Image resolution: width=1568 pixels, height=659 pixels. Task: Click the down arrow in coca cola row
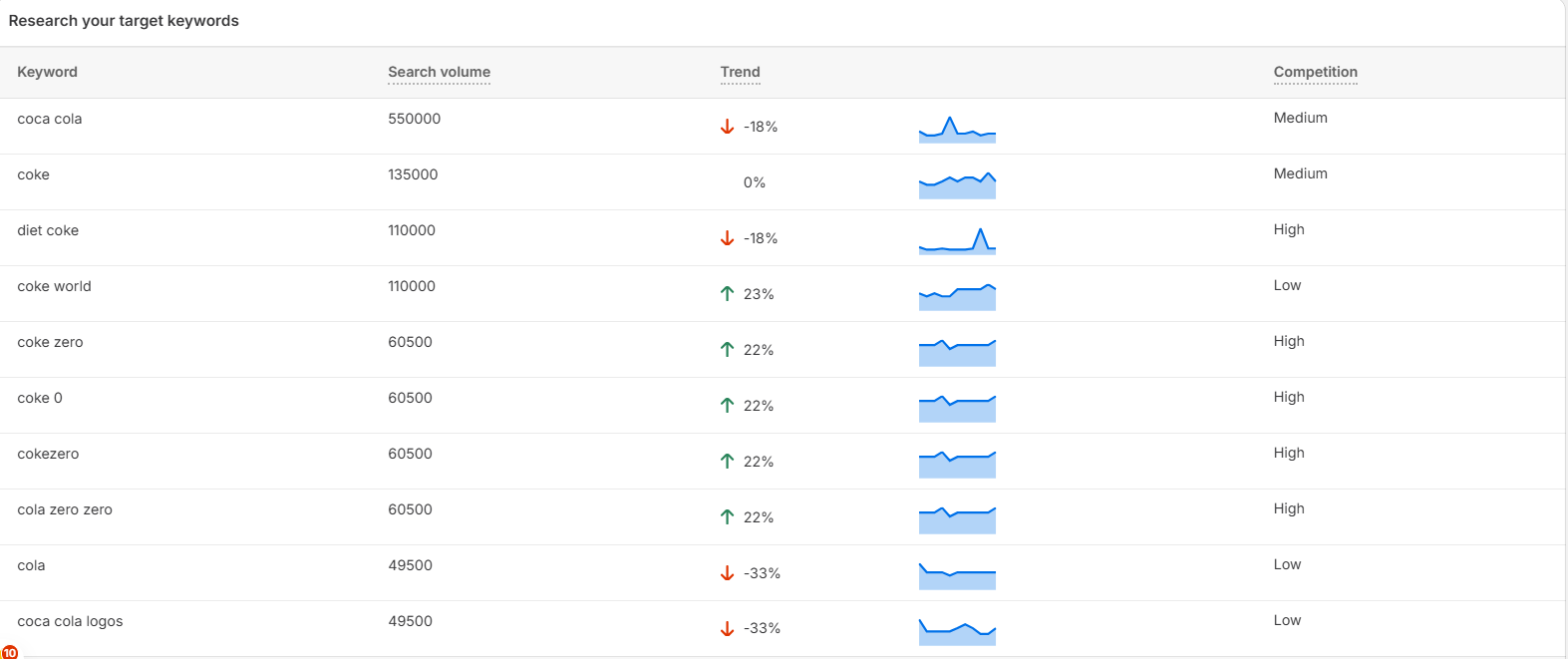(x=727, y=127)
